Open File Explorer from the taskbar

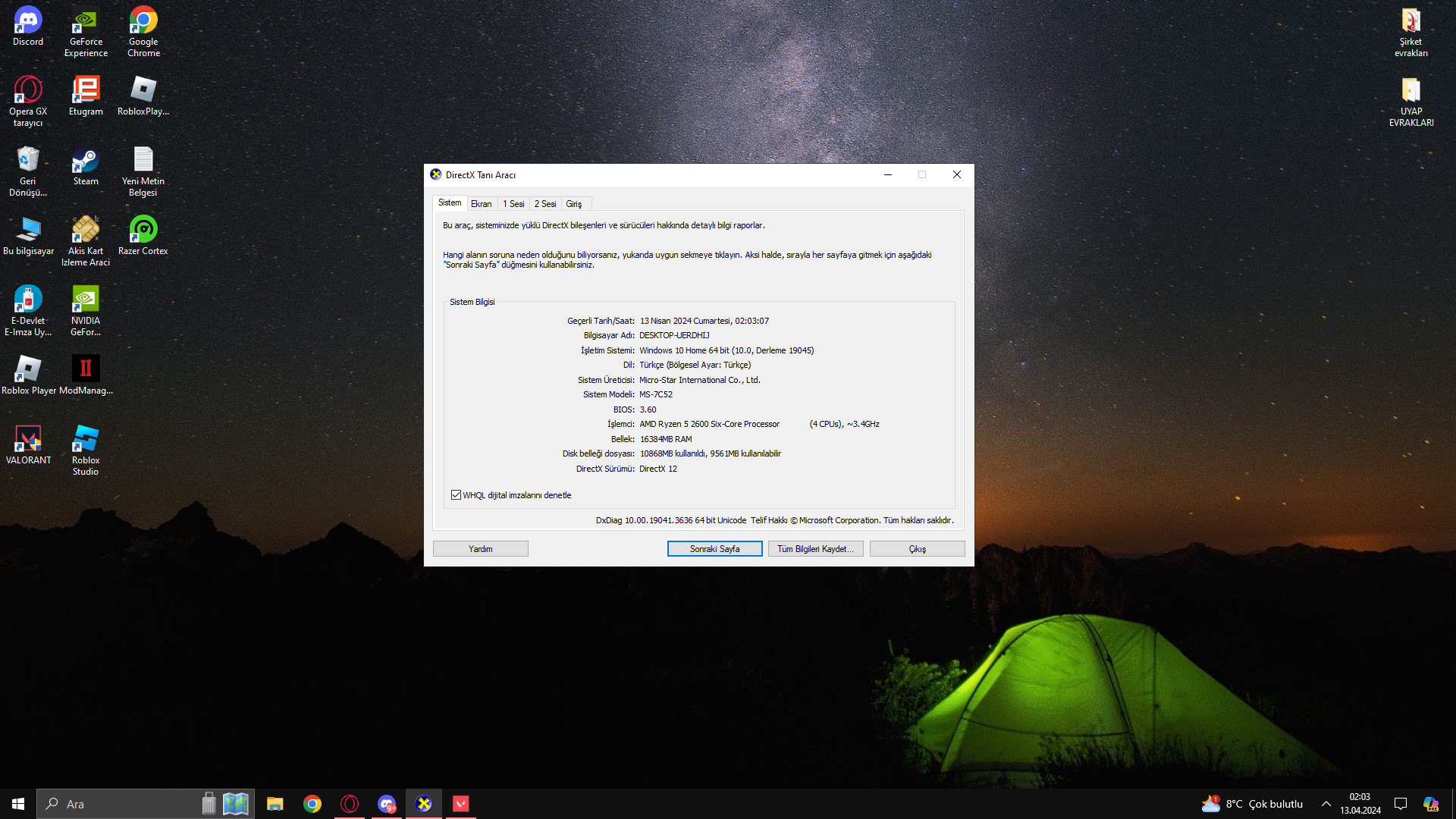(275, 804)
